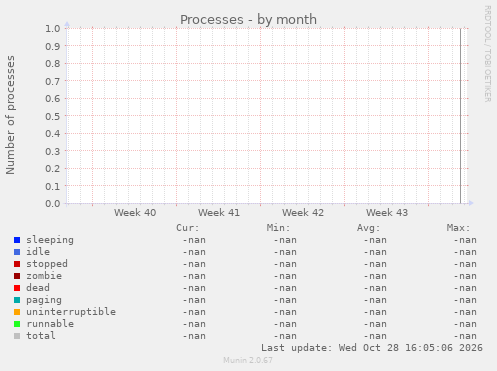Image resolution: width=497 pixels, height=371 pixels.
Task: Select the 'sleeping' legend label
Action: 50,240
